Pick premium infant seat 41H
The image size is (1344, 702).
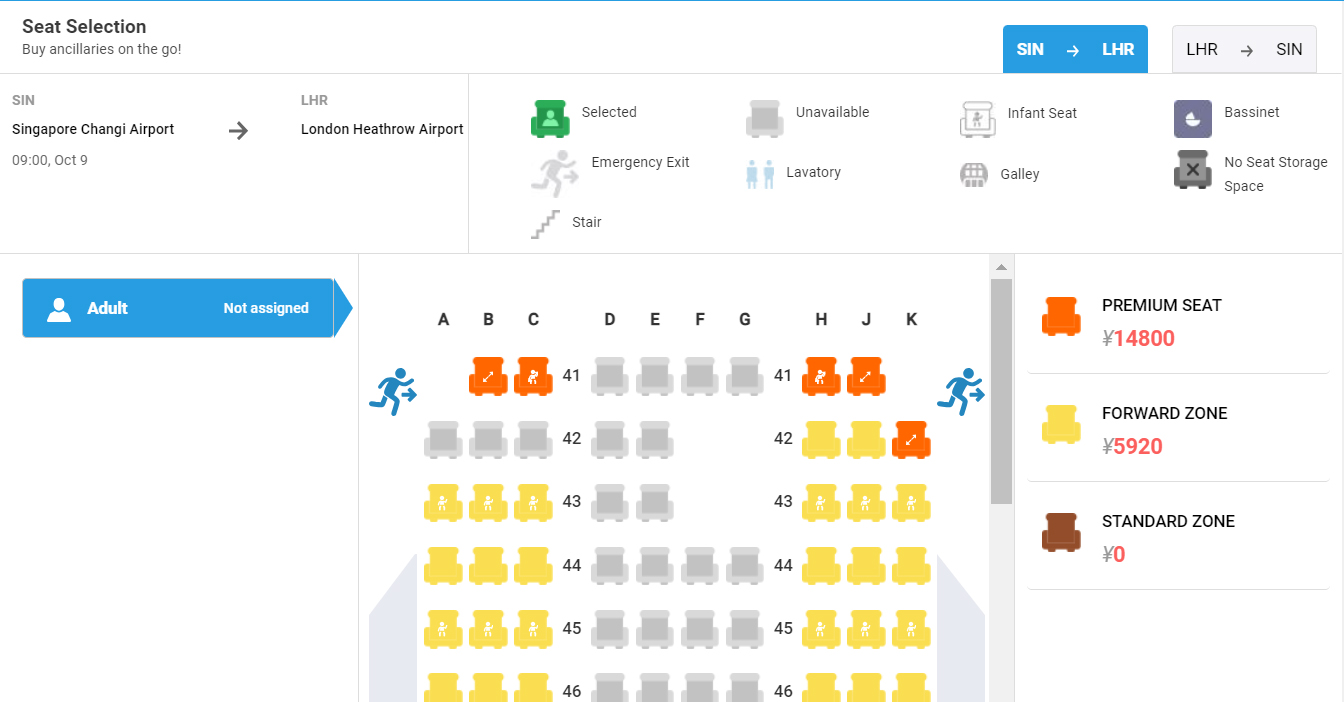click(x=821, y=377)
